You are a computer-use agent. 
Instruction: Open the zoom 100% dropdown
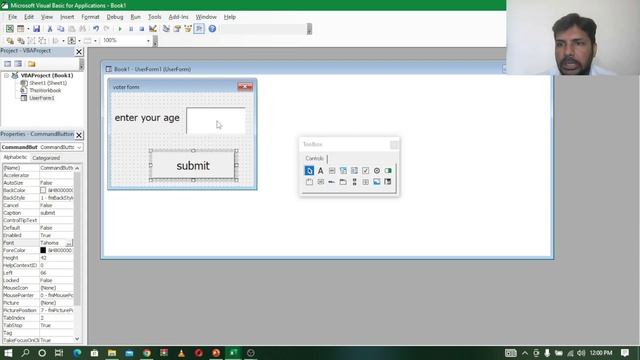point(148,40)
